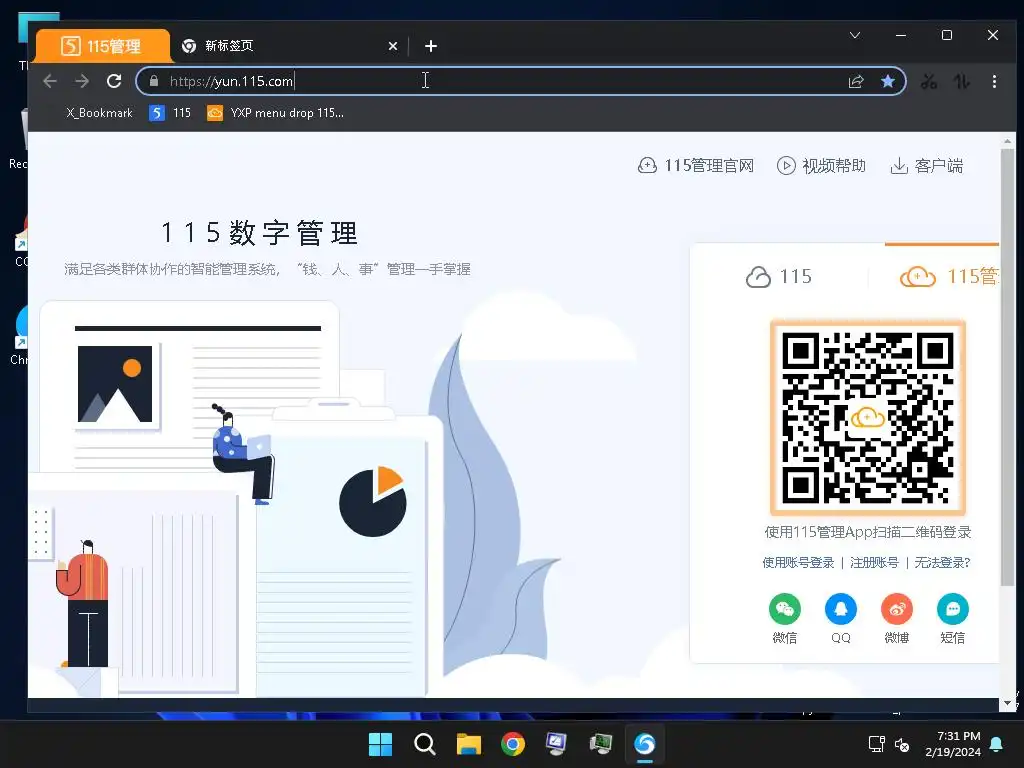The width and height of the screenshot is (1024, 768).
Task: Open File Explorer from the taskbar
Action: 469,744
